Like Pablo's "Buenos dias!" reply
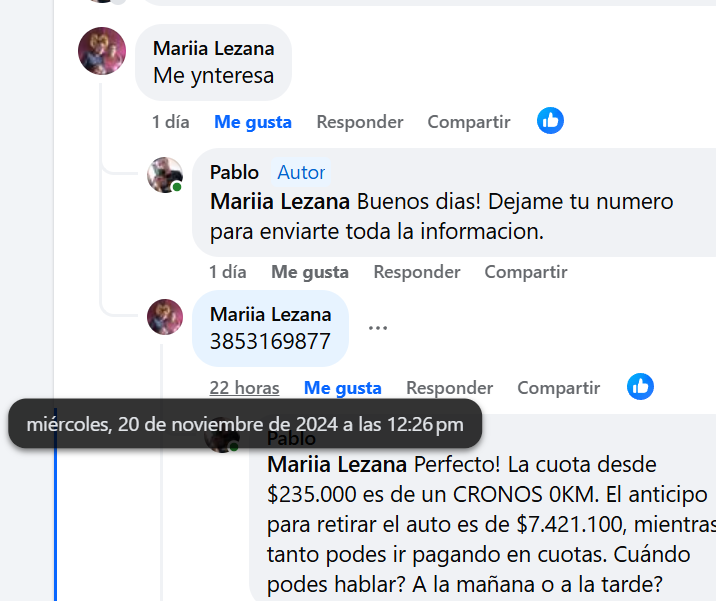Viewport: 716px width, 601px height. tap(310, 272)
